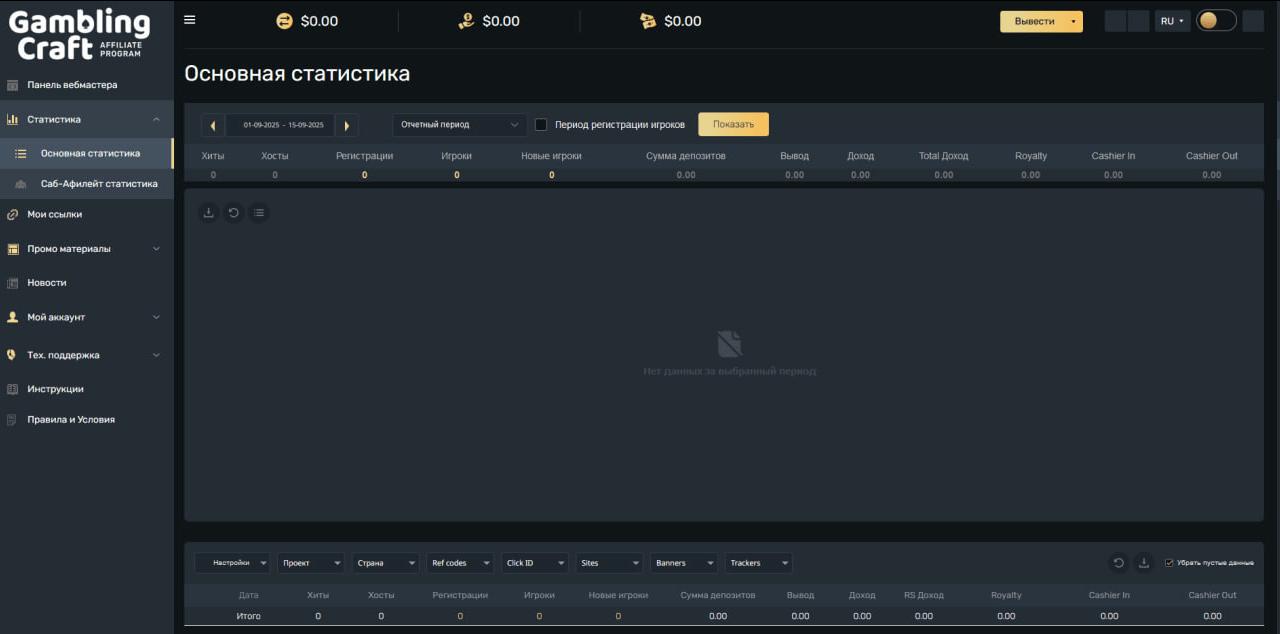The width and height of the screenshot is (1280, 634).
Task: Click the table download icon
Action: (1143, 563)
